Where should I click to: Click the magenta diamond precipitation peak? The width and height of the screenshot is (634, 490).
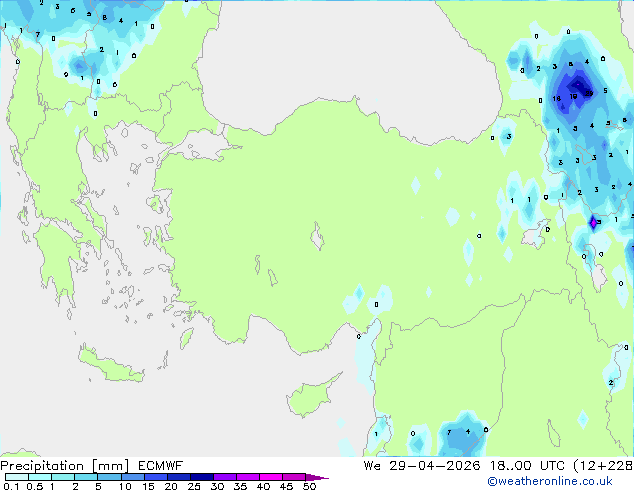coord(593,222)
